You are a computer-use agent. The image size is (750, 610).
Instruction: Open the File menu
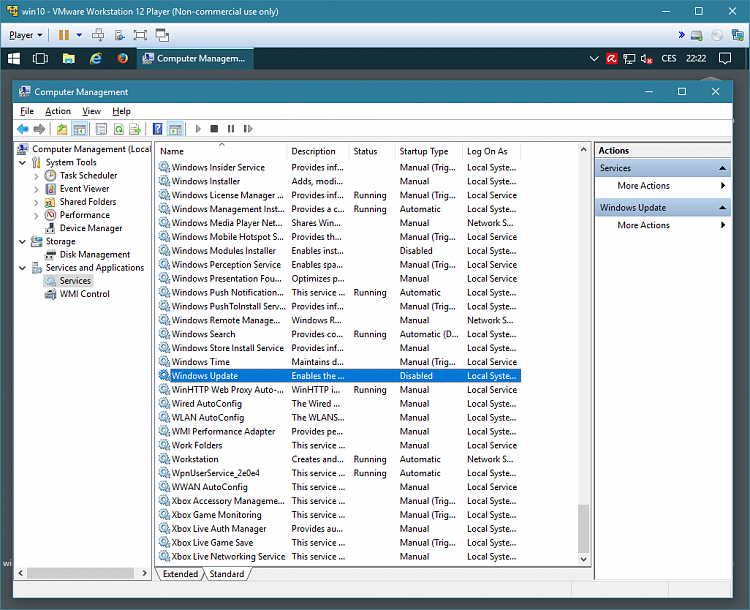27,111
